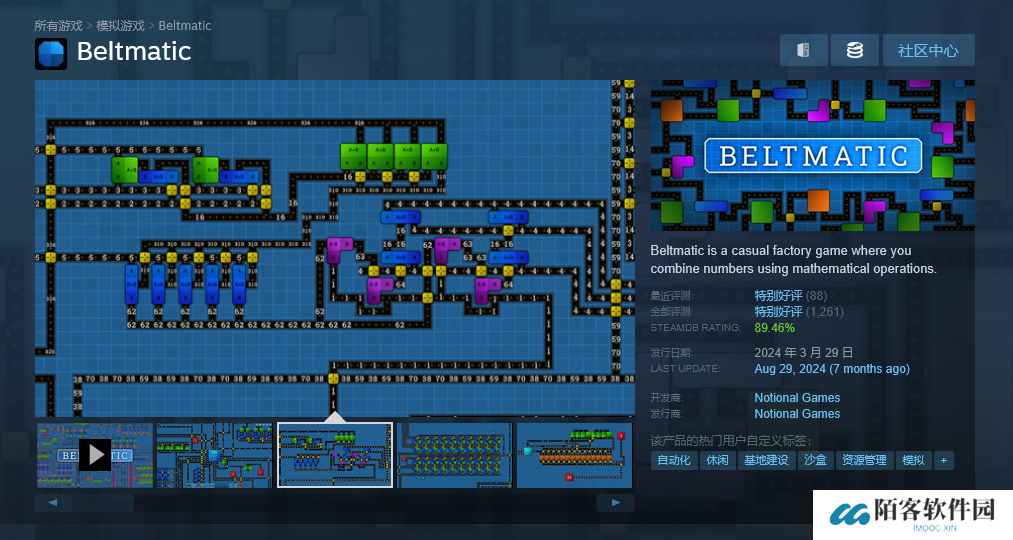Expand more tags with plus button
This screenshot has width=1013, height=540.
tap(944, 461)
